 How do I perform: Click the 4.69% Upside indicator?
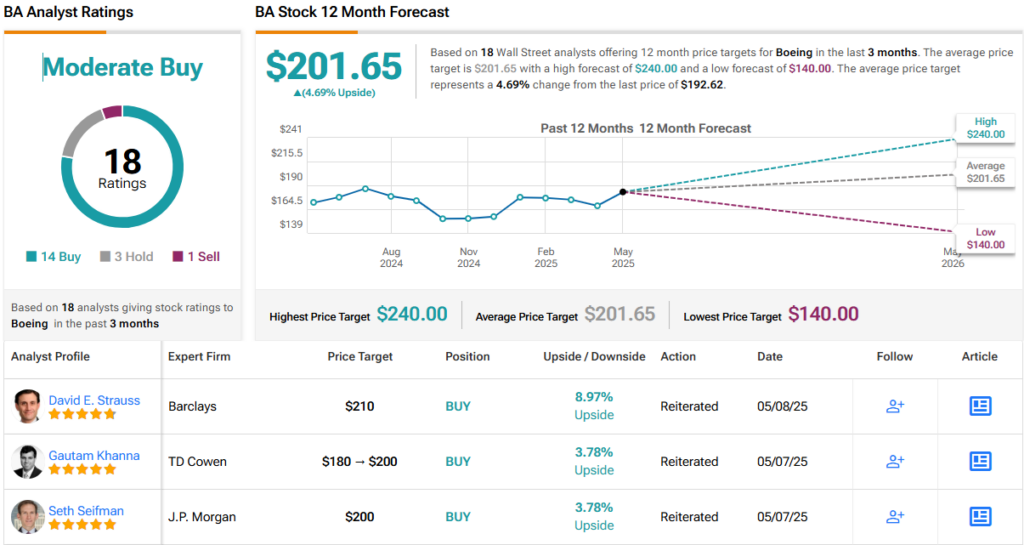tap(334, 93)
